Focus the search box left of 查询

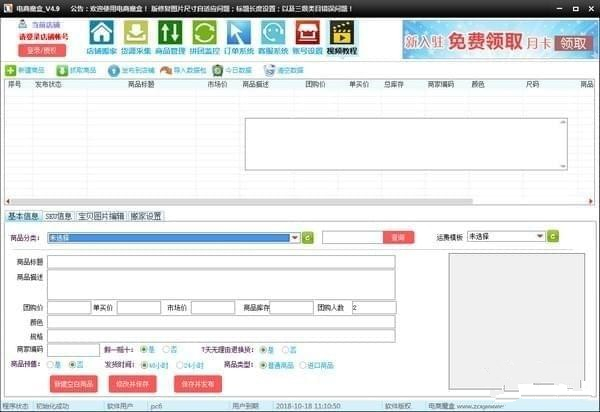point(352,238)
